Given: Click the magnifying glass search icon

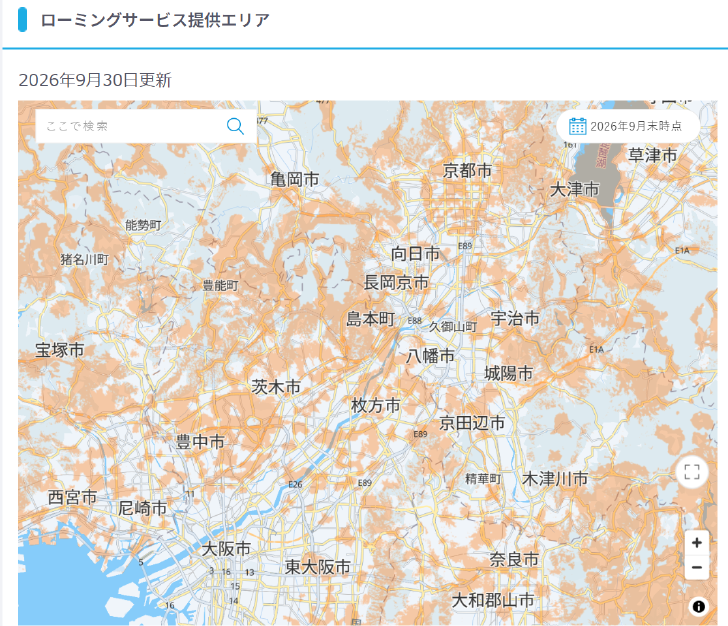Looking at the screenshot, I should pos(235,126).
